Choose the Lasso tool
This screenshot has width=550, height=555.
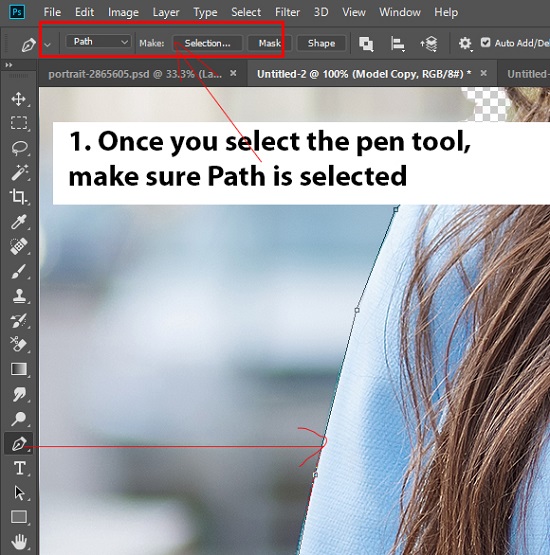pos(18,148)
